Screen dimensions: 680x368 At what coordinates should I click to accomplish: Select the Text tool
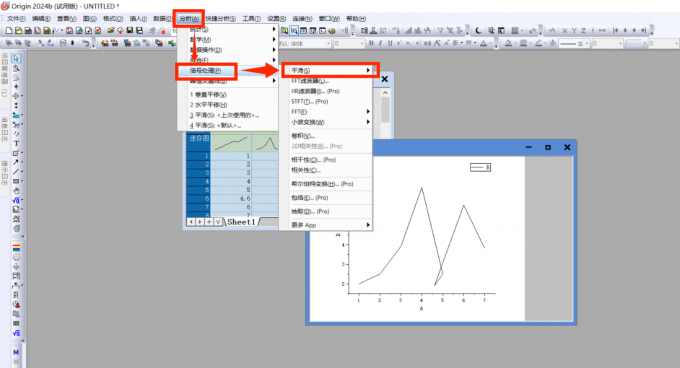coord(16,143)
